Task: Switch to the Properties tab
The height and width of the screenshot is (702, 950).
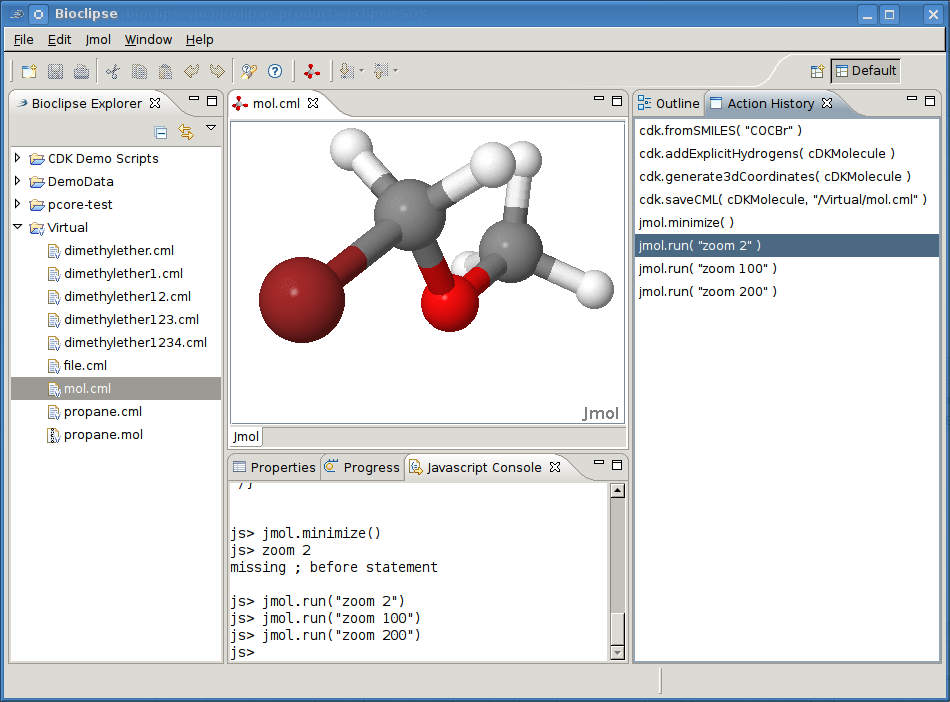Action: pyautogui.click(x=274, y=467)
